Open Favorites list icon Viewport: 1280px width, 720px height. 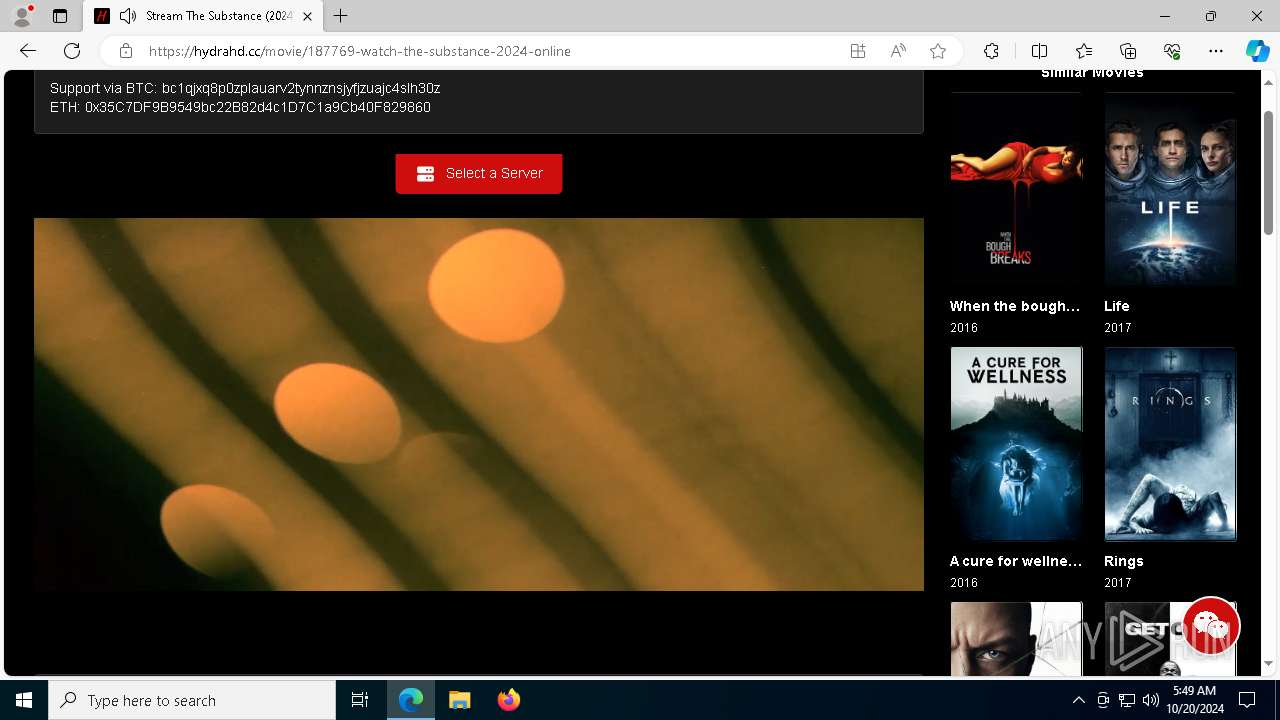coord(1084,51)
